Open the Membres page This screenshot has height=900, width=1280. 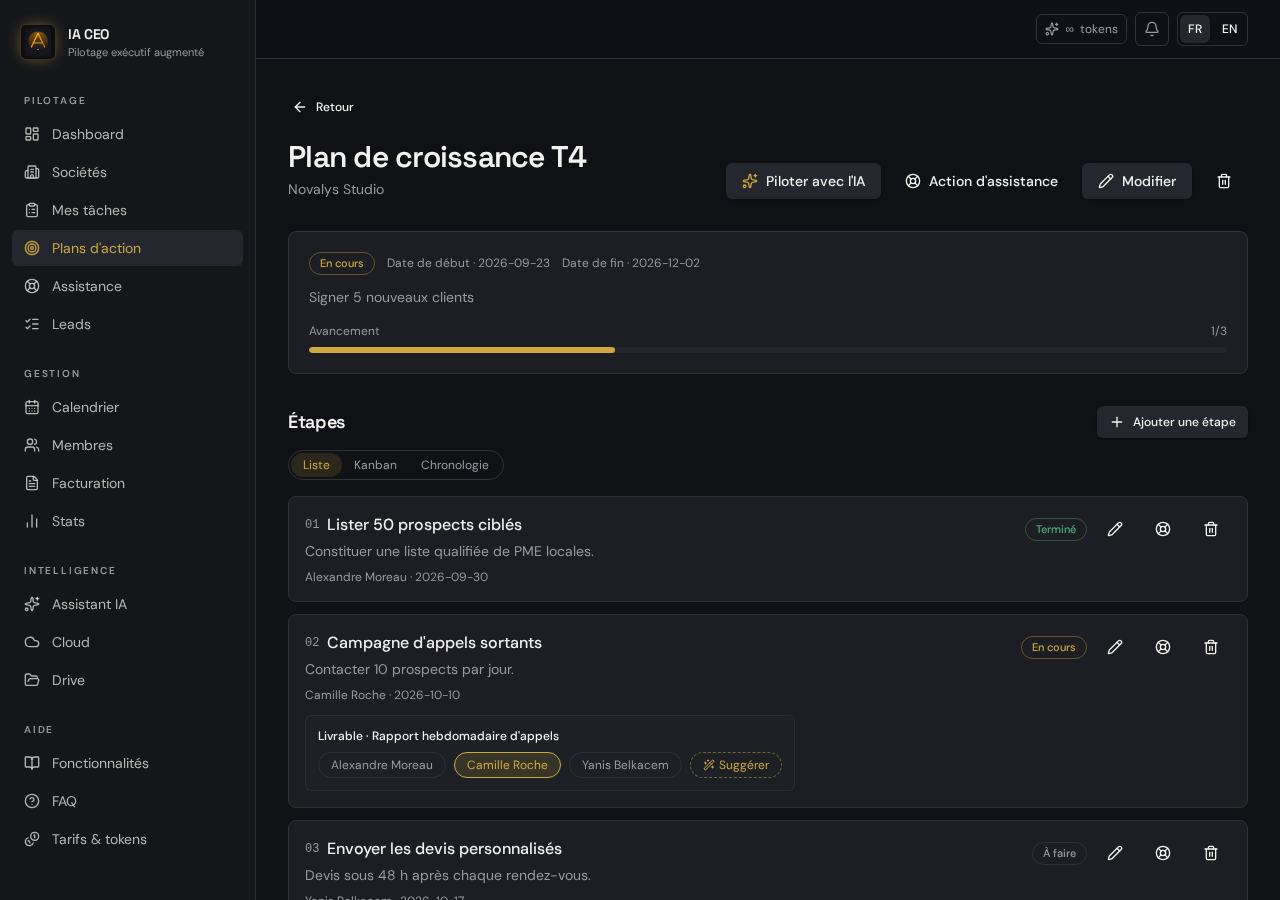(x=127, y=445)
